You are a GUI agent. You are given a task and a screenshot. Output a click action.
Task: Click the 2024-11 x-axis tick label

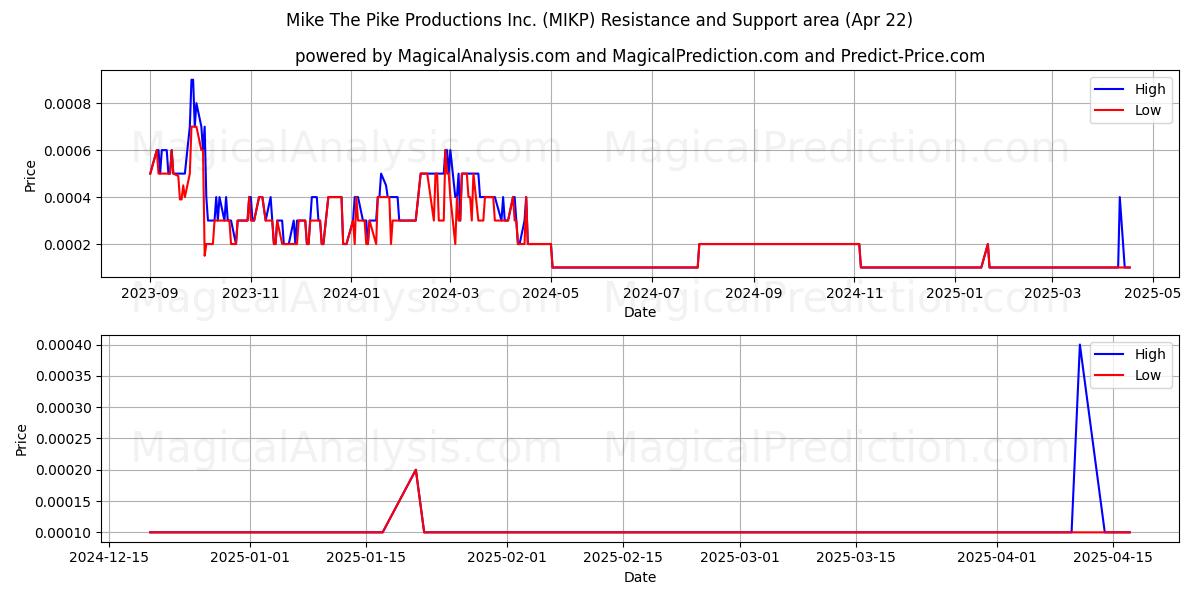pyautogui.click(x=853, y=293)
